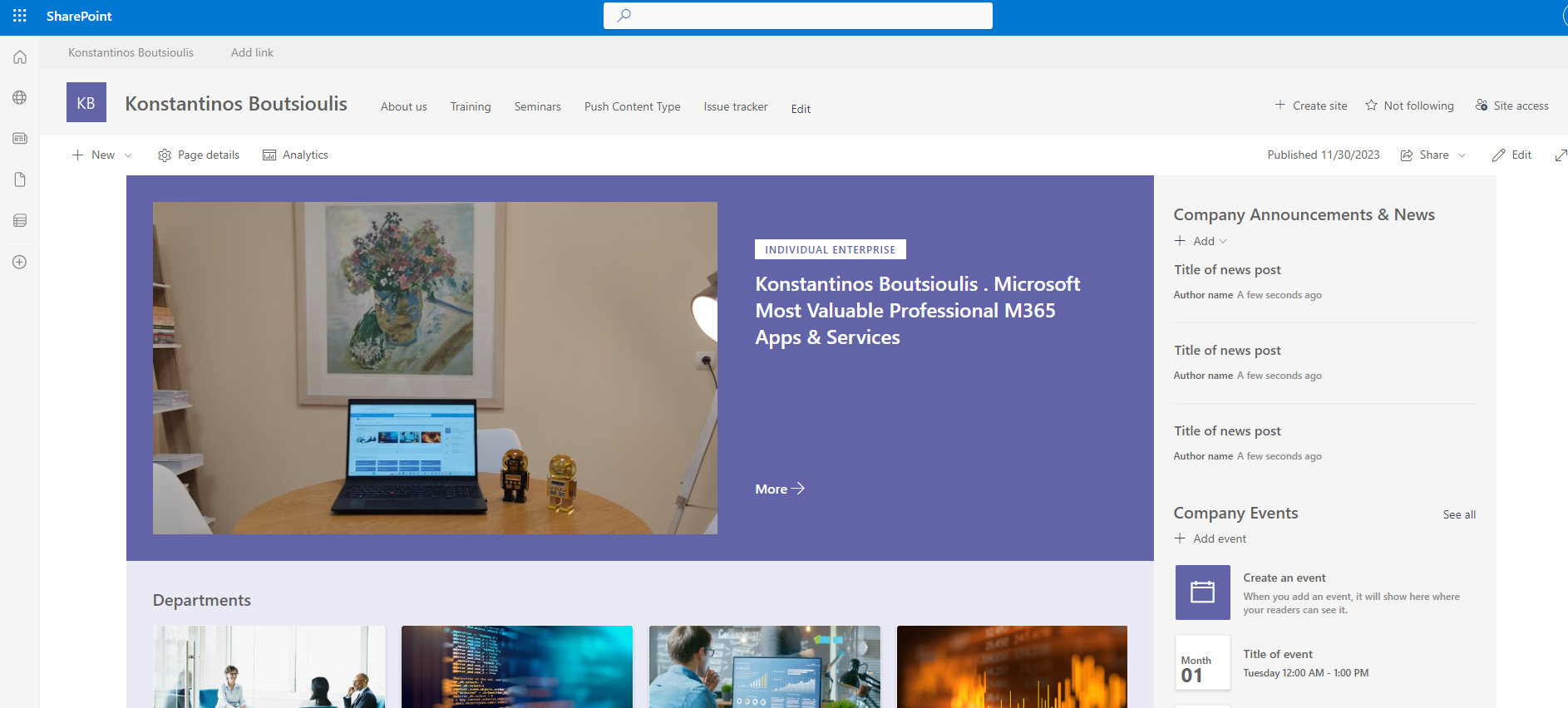This screenshot has height=708, width=1568.
Task: Click the Edit page pencil button
Action: pyautogui.click(x=1512, y=155)
